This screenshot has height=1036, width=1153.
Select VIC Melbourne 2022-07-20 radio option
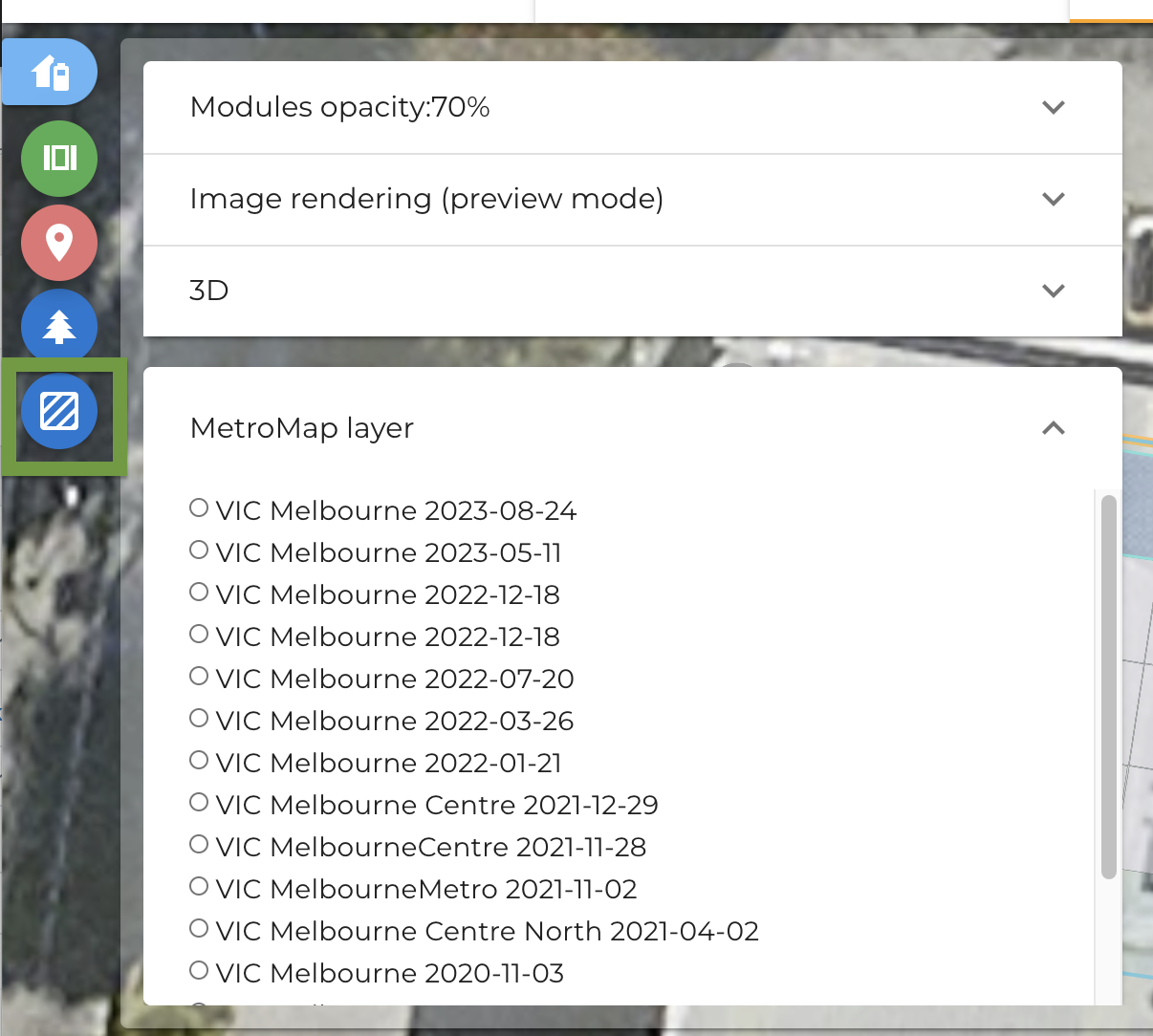[199, 676]
